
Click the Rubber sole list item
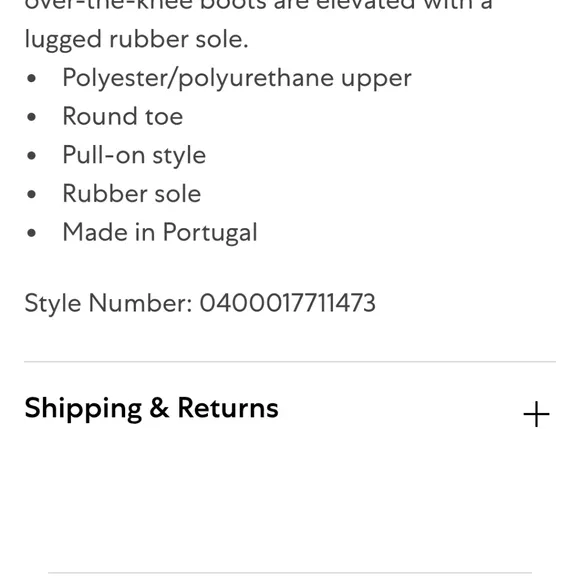(x=132, y=194)
